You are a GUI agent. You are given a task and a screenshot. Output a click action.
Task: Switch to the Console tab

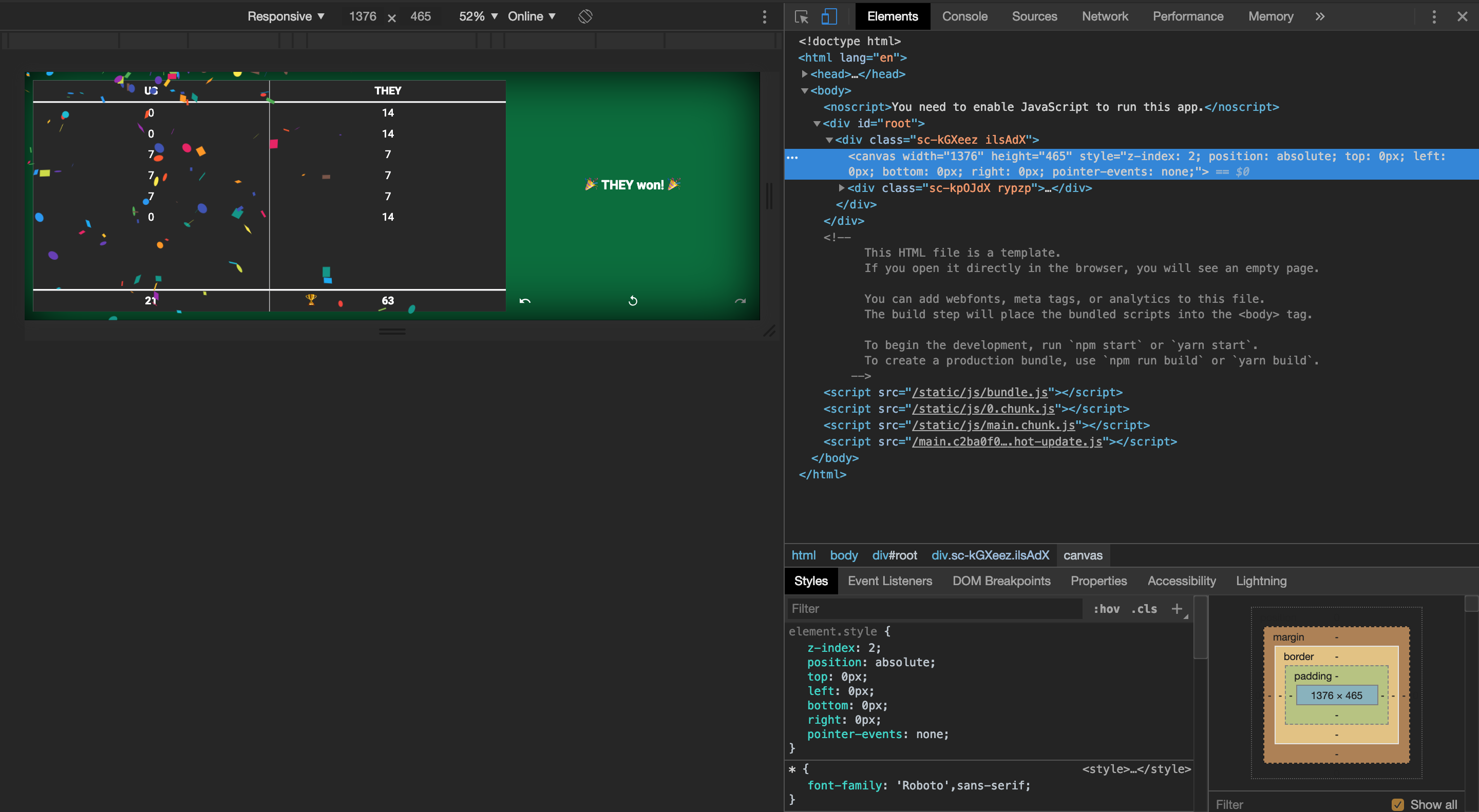pyautogui.click(x=964, y=16)
